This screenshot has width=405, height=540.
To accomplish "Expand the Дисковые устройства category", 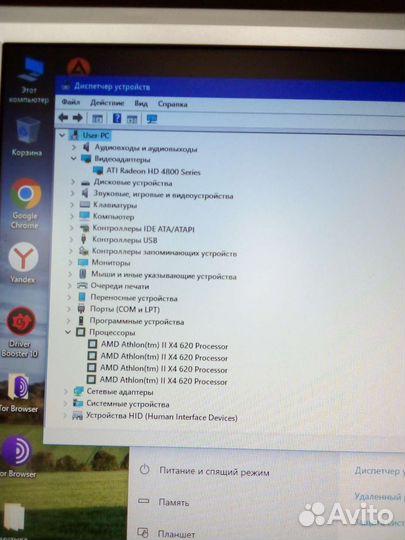I will pyautogui.click(x=73, y=182).
